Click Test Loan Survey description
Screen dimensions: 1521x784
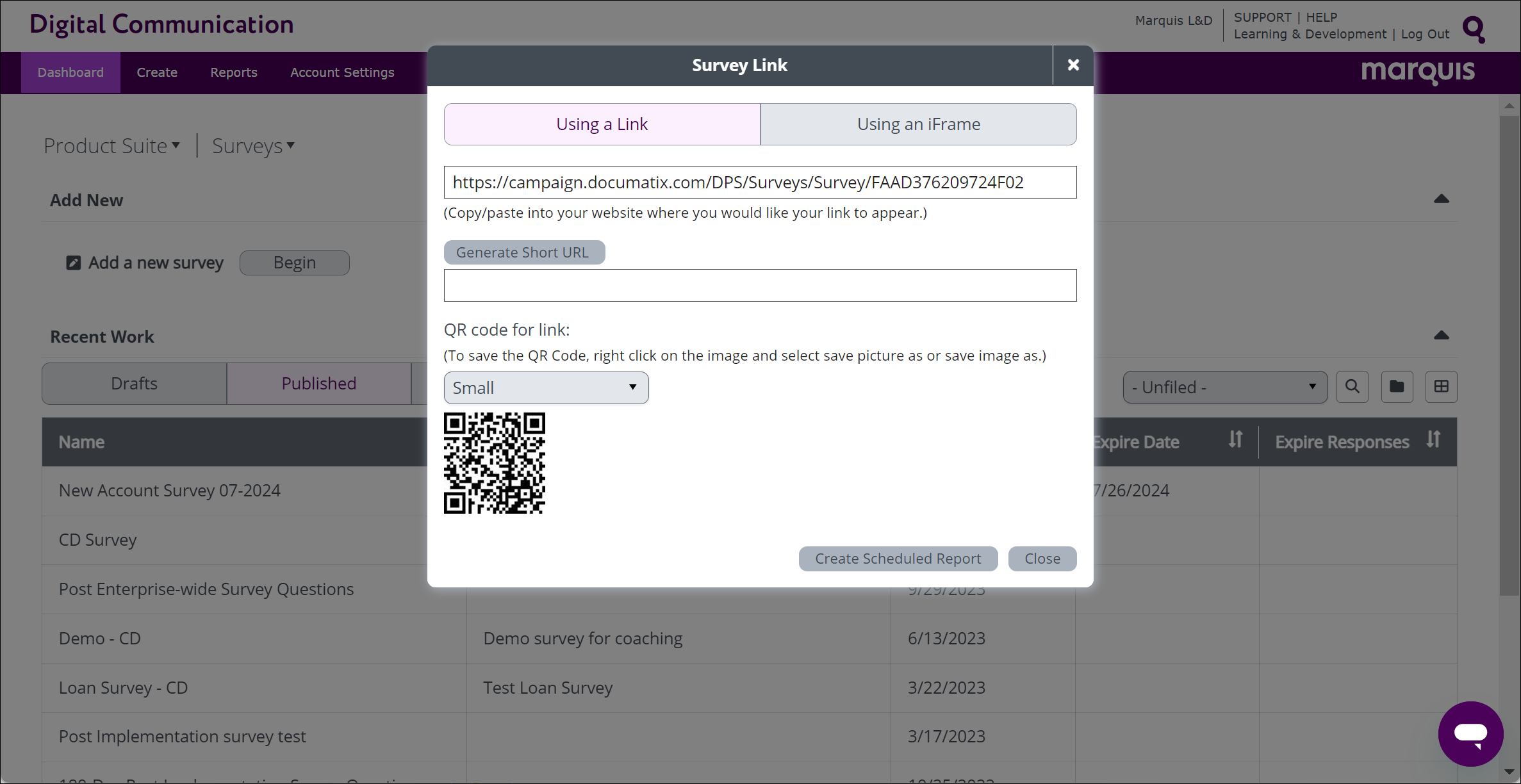(x=548, y=688)
